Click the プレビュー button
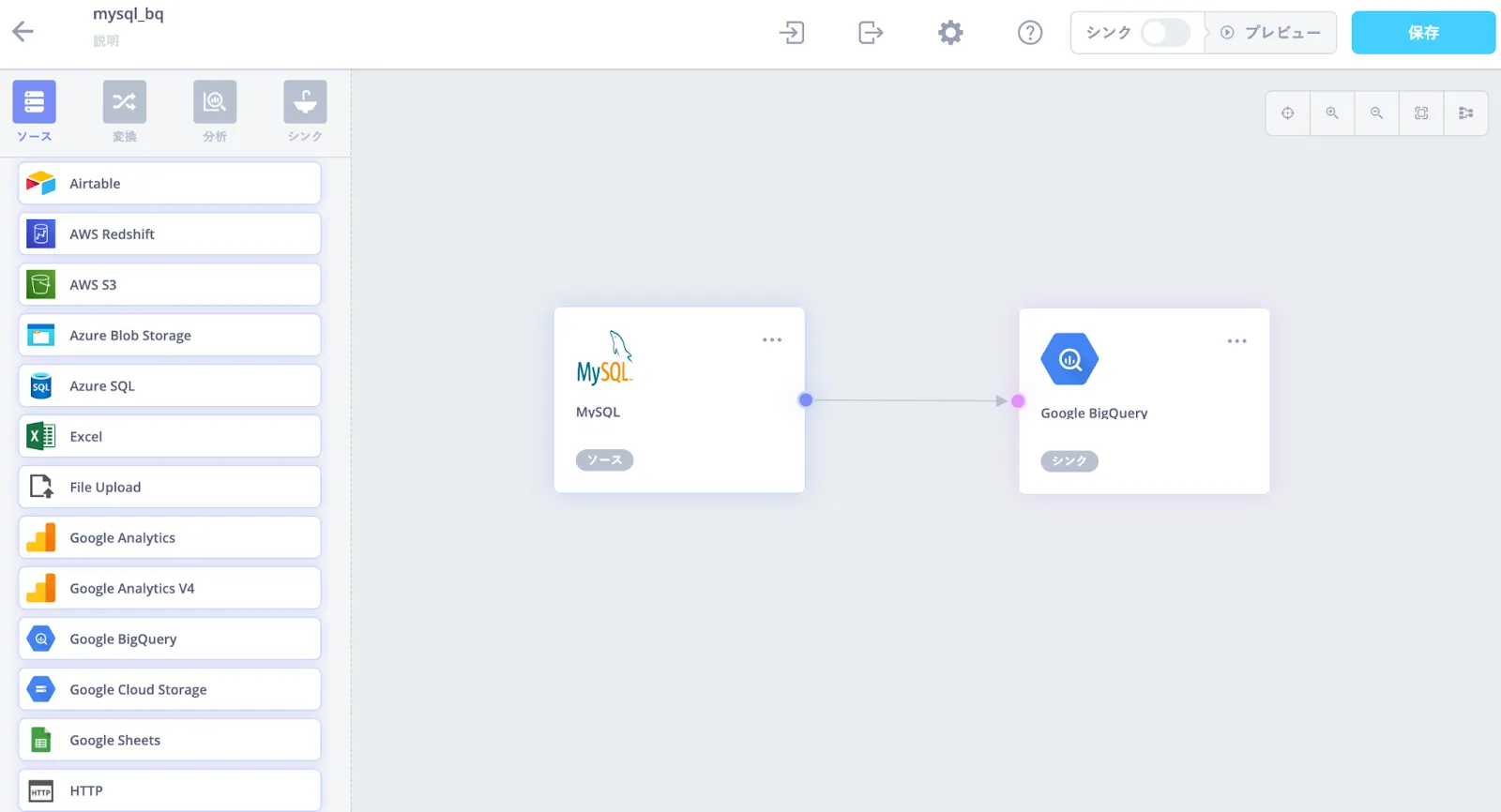Image resolution: width=1501 pixels, height=812 pixels. coord(1271,33)
